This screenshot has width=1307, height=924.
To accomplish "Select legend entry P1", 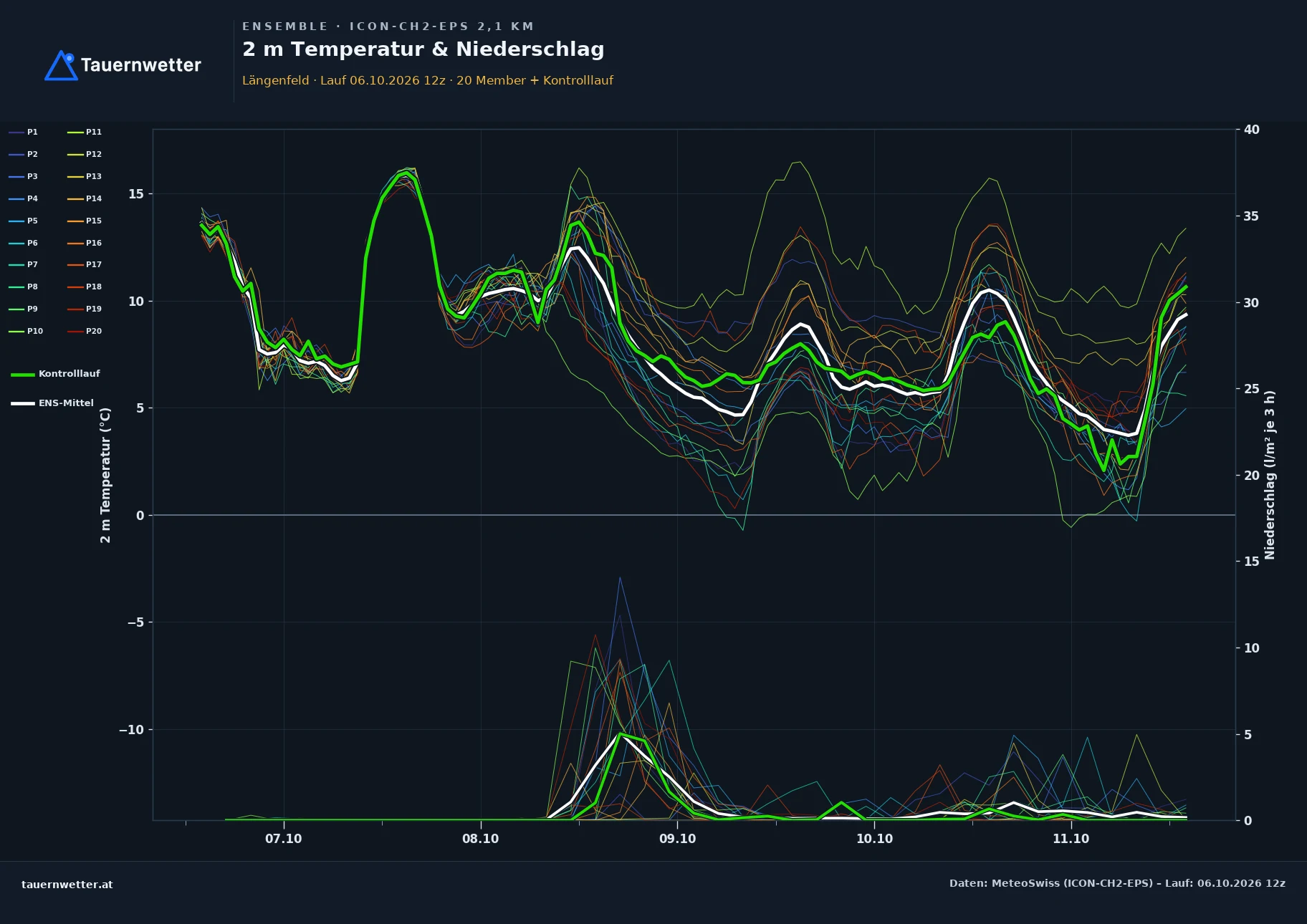I will coord(24,132).
